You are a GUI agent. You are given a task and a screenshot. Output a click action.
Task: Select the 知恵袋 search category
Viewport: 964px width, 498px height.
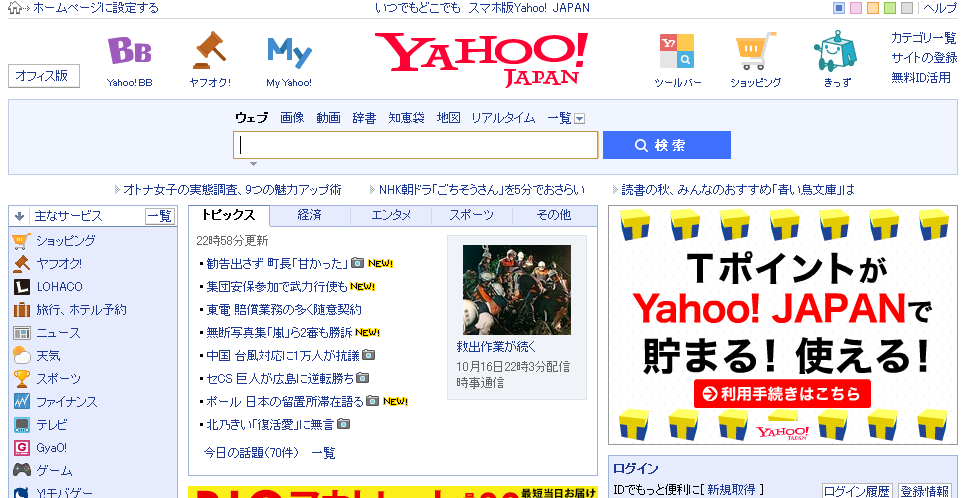406,118
